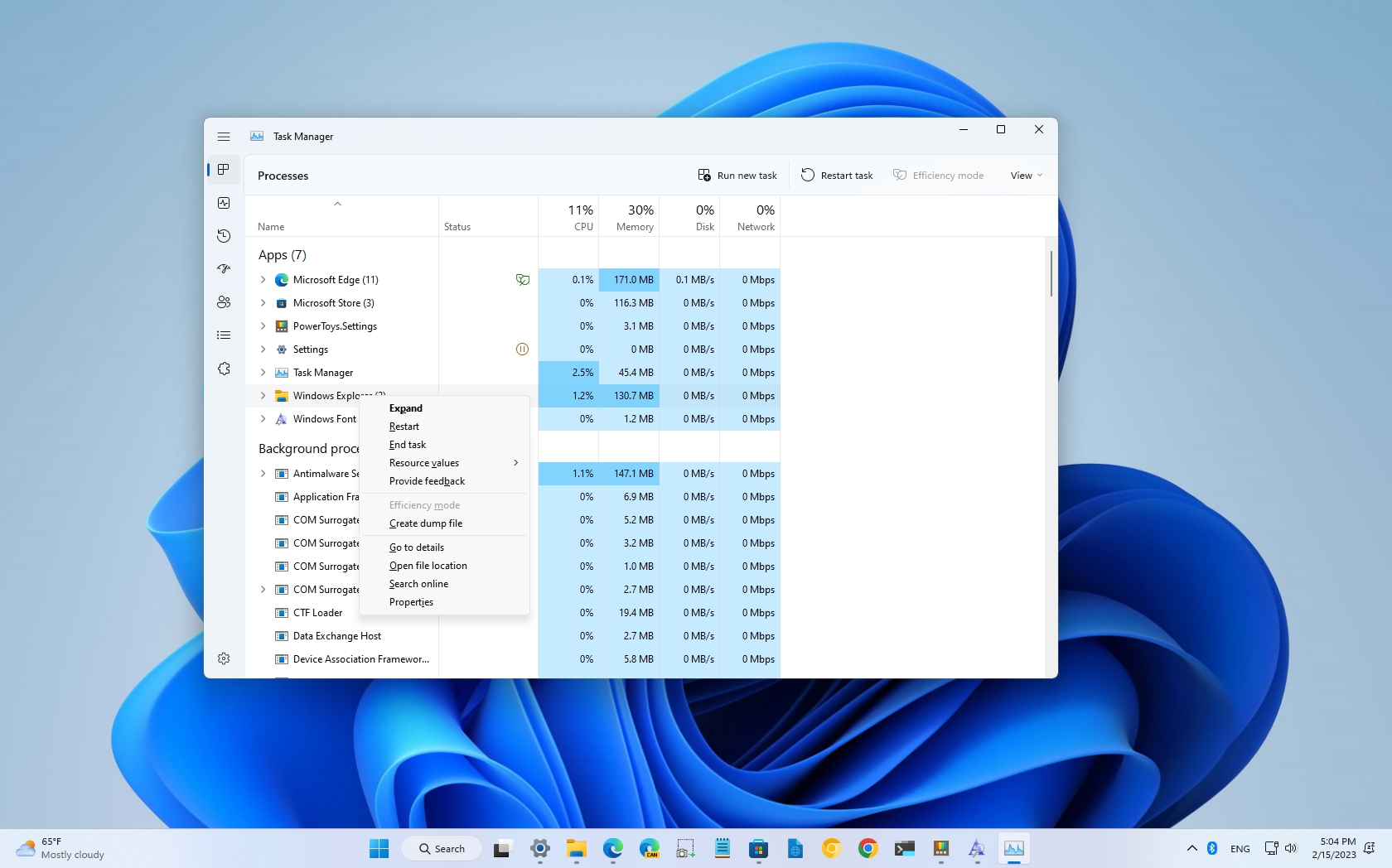Screen dimensions: 1392x868
Task: Open the Resource values submenu
Action: coord(423,463)
